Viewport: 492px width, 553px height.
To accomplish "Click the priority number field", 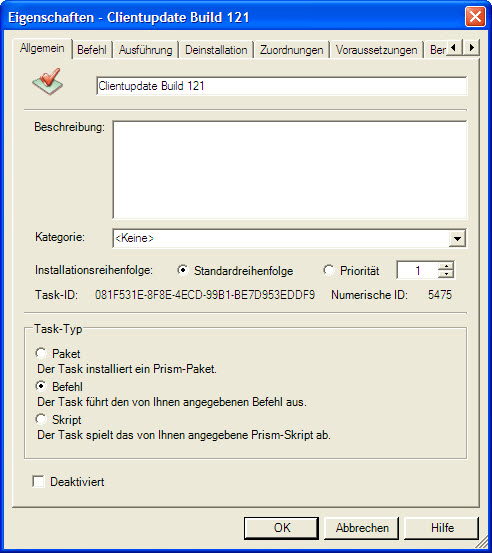I will (x=418, y=271).
